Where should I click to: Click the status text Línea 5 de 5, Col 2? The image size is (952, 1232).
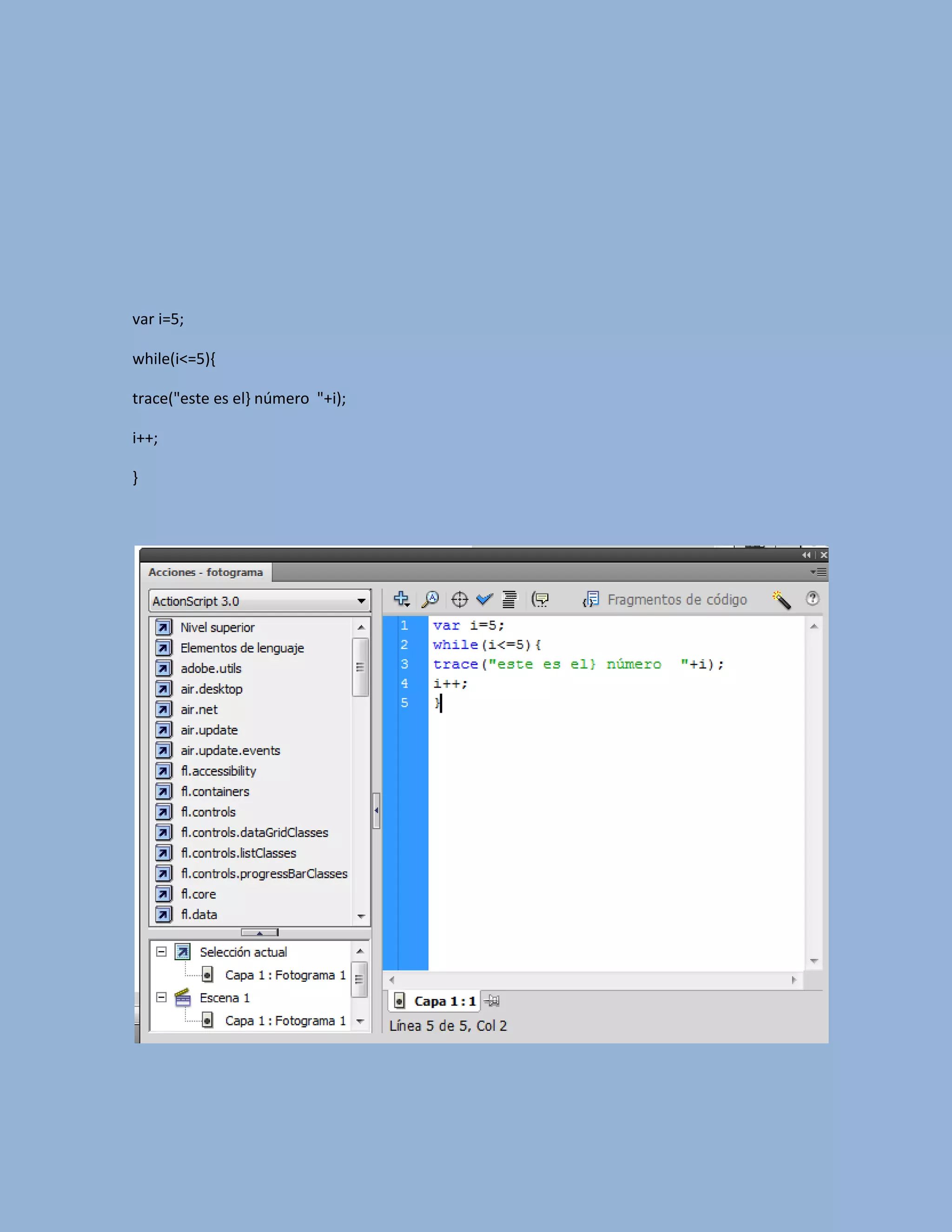tap(448, 1026)
